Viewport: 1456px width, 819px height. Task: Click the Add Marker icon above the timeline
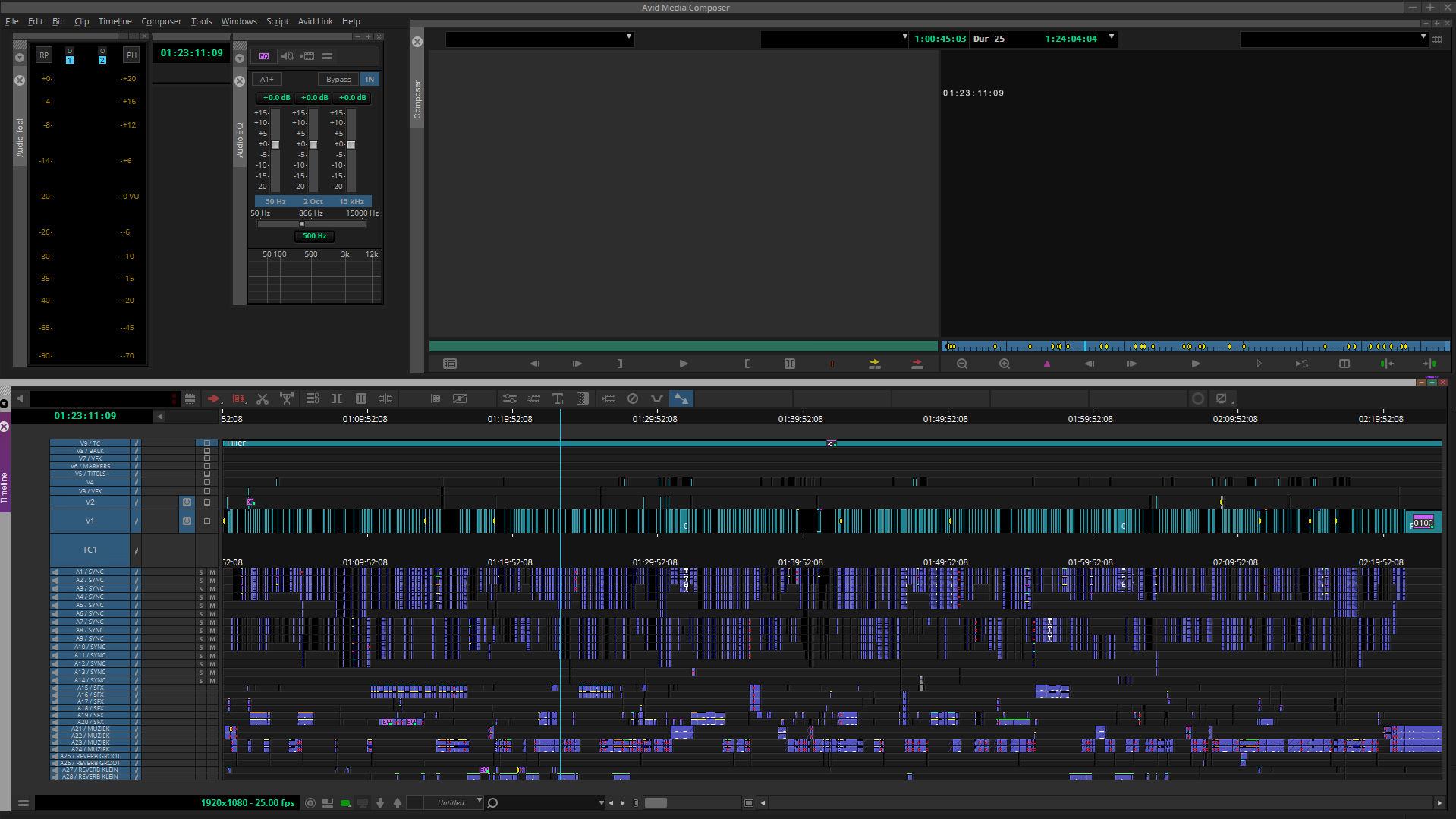pyautogui.click(x=1047, y=364)
